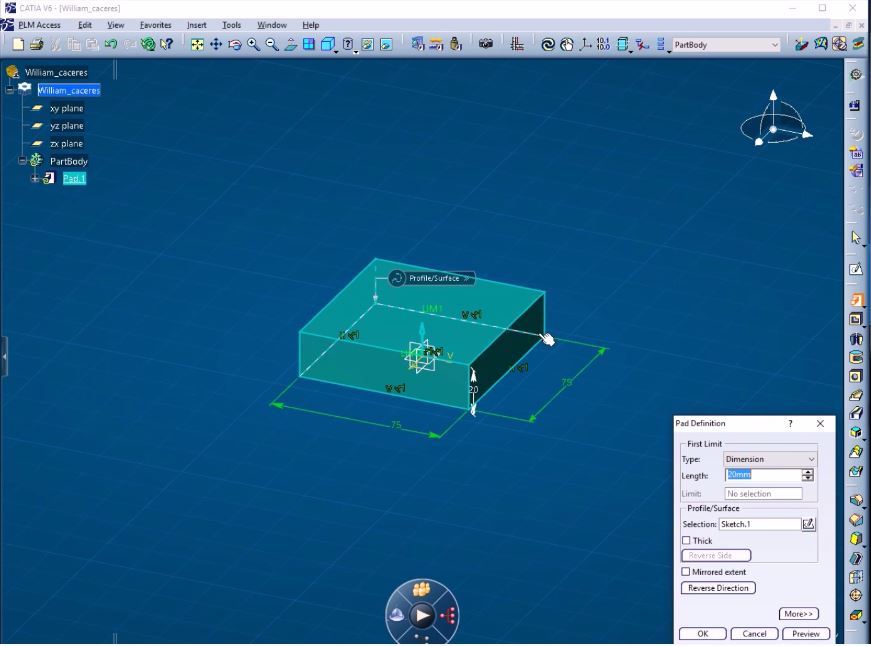This screenshot has height=646, width=871.
Task: Click the Reverse Direction button
Action: [x=718, y=588]
